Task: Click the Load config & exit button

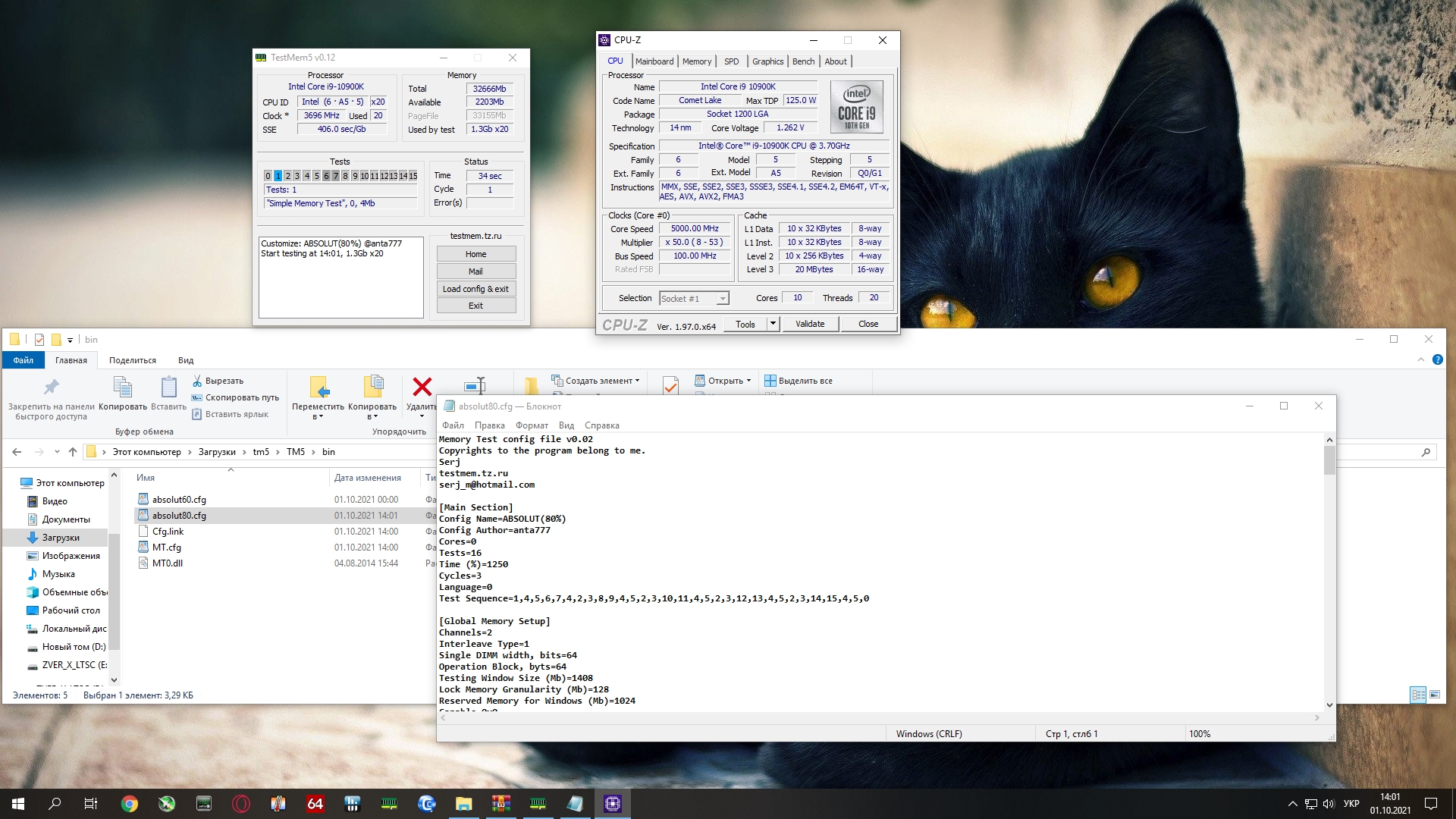Action: coord(475,289)
